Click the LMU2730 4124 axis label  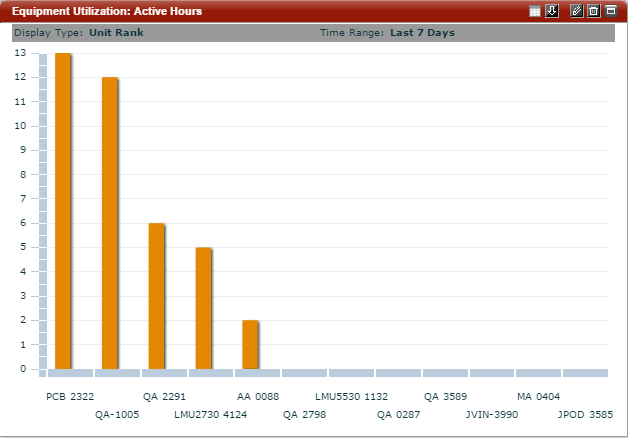(211, 415)
